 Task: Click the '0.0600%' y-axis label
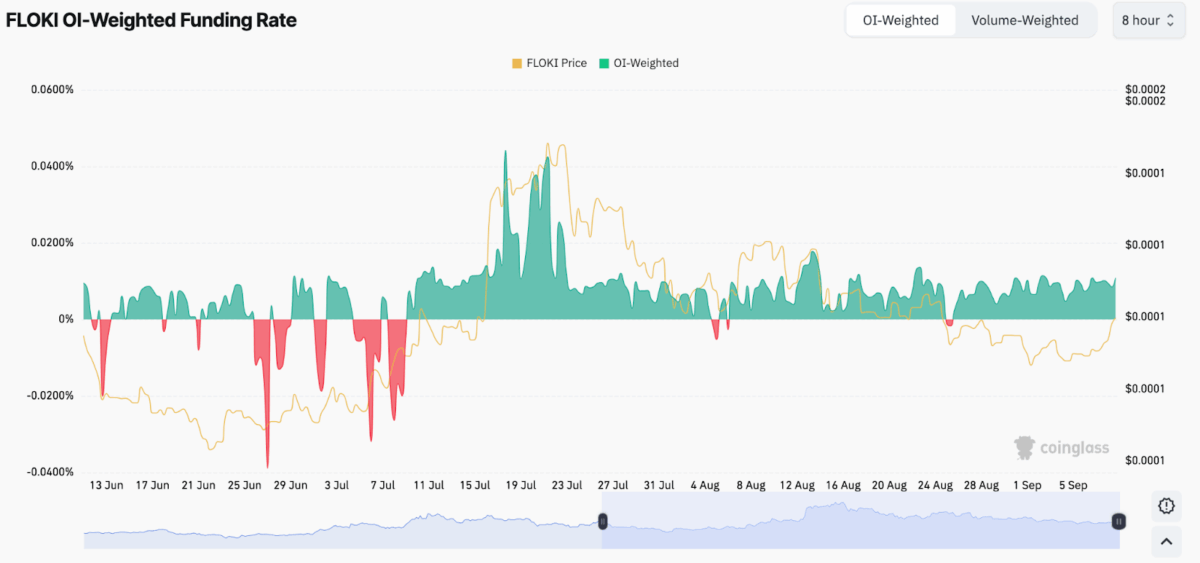pyautogui.click(x=52, y=90)
